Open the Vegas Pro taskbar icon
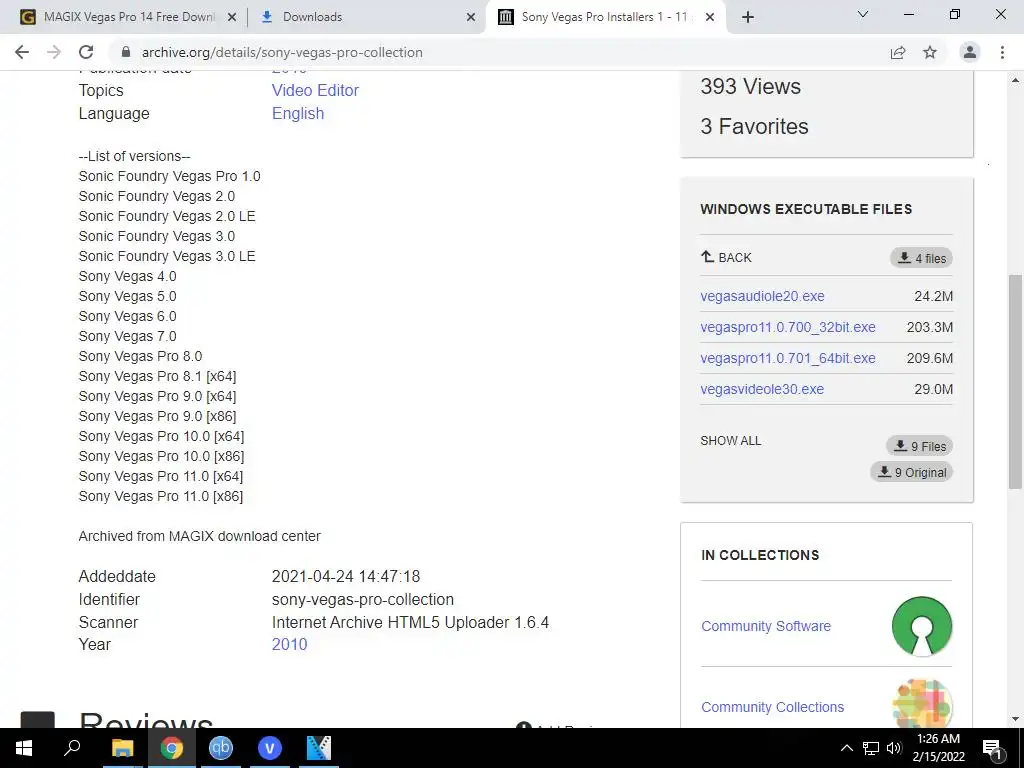 [319, 748]
